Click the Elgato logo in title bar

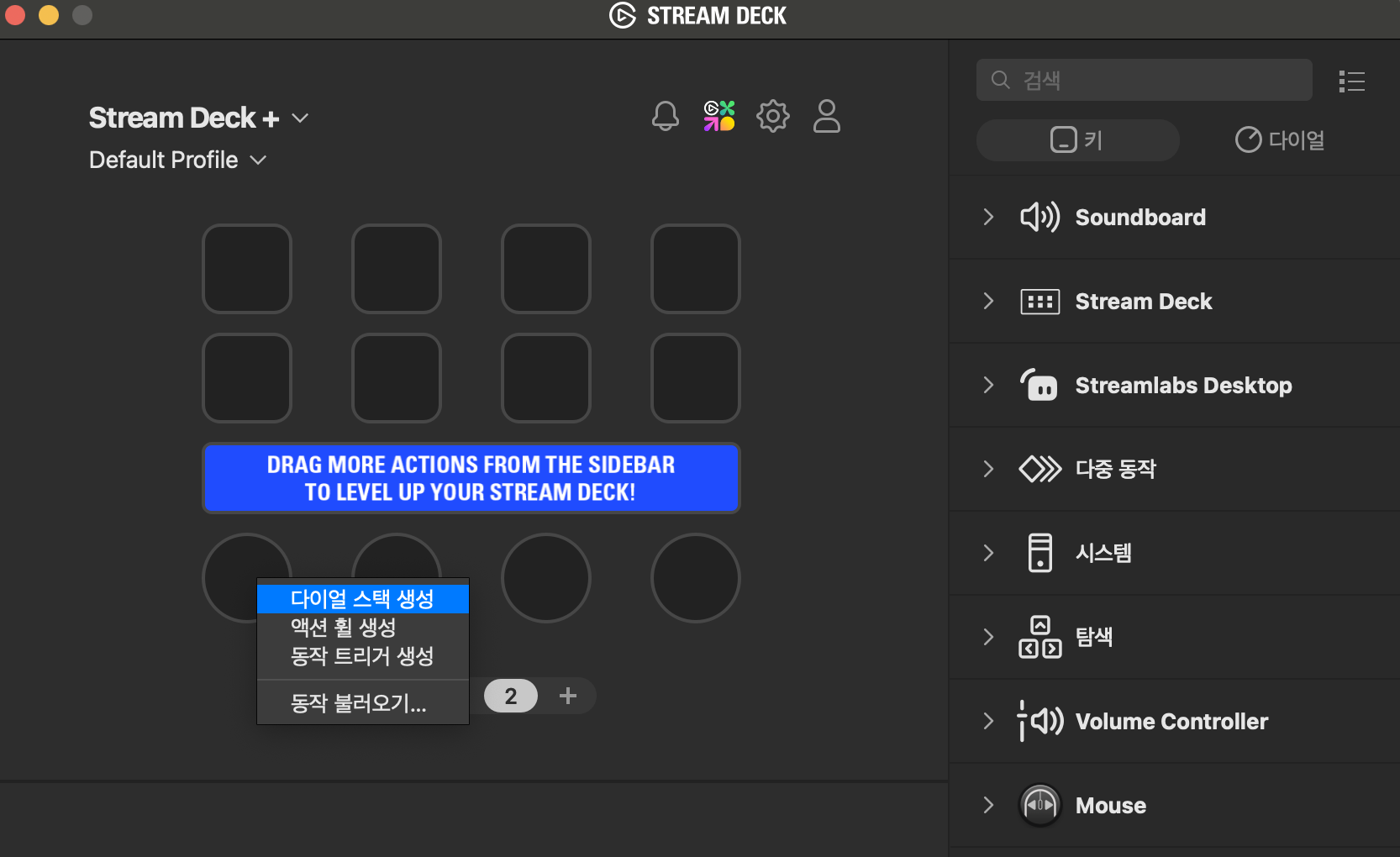[623, 15]
